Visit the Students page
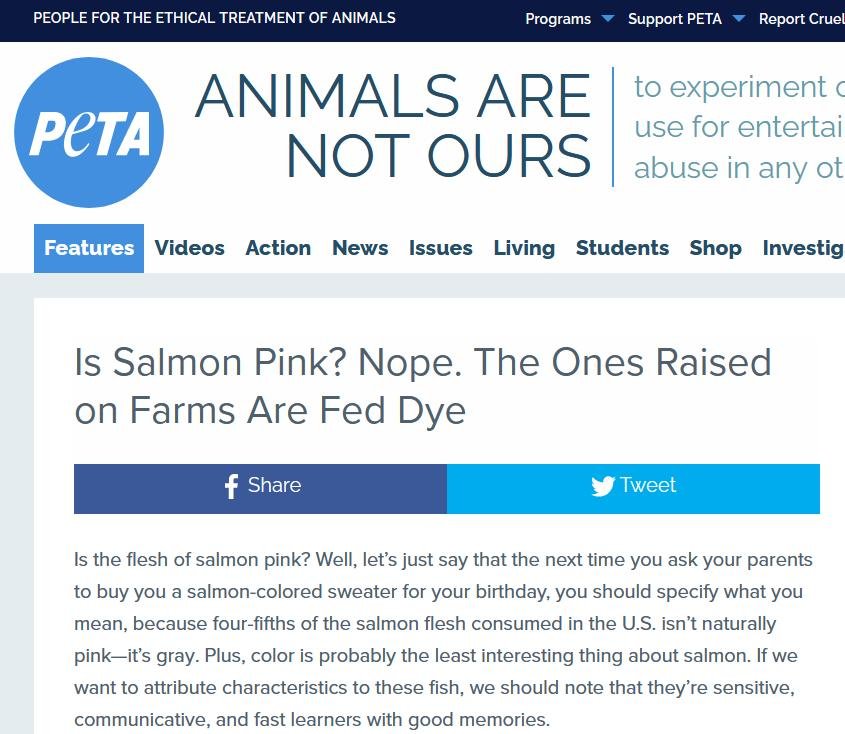This screenshot has width=845, height=734. (622, 248)
